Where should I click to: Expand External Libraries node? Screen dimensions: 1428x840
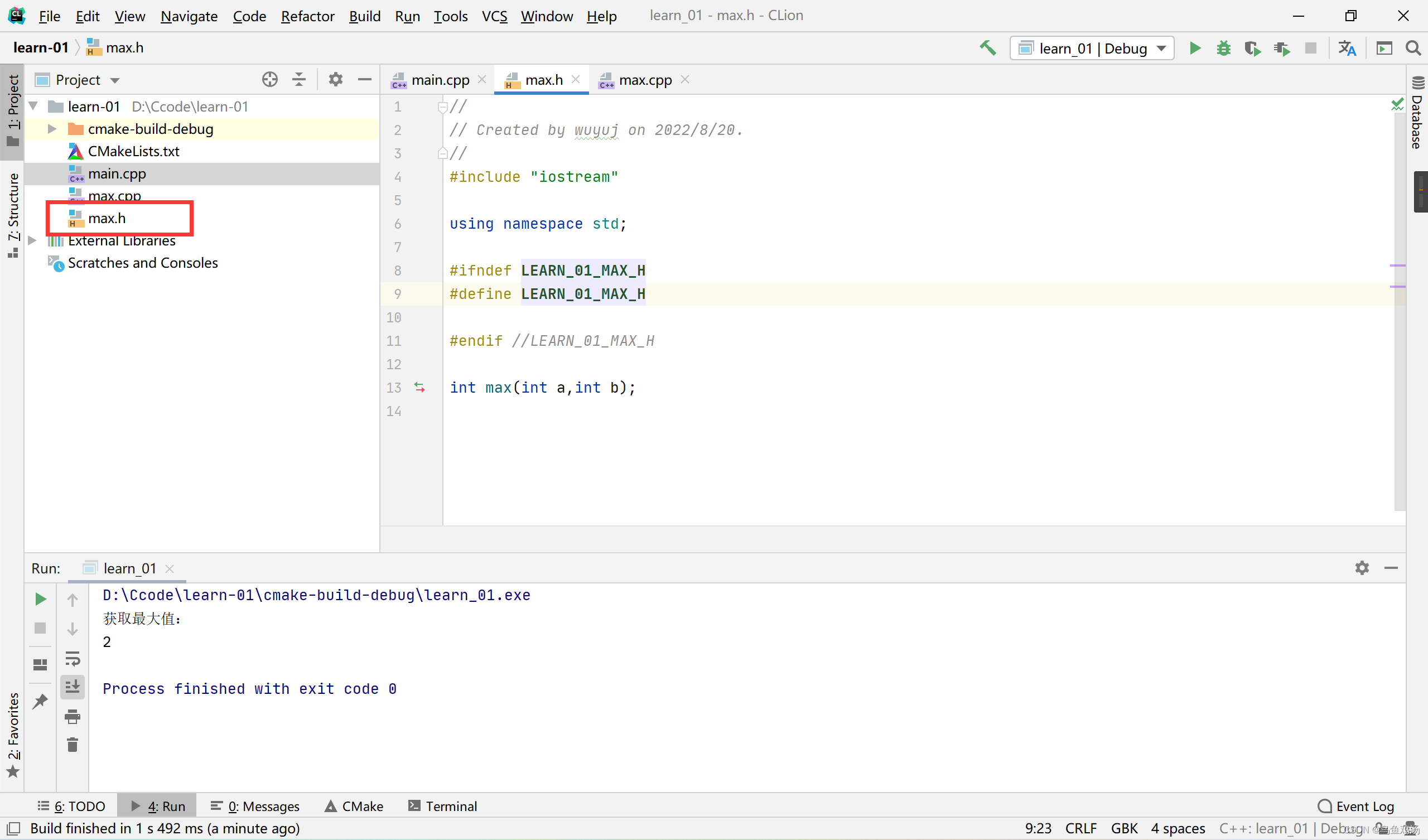tap(32, 240)
